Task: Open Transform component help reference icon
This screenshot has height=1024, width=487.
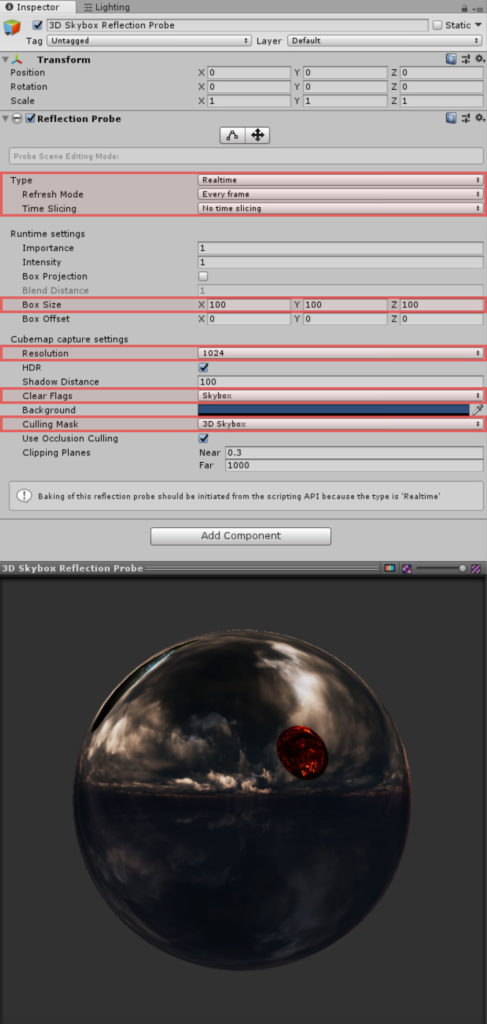Action: [451, 59]
